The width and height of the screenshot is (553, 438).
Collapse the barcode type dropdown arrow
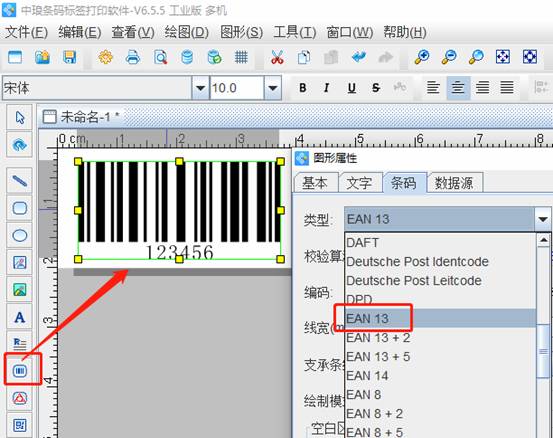pyautogui.click(x=543, y=219)
